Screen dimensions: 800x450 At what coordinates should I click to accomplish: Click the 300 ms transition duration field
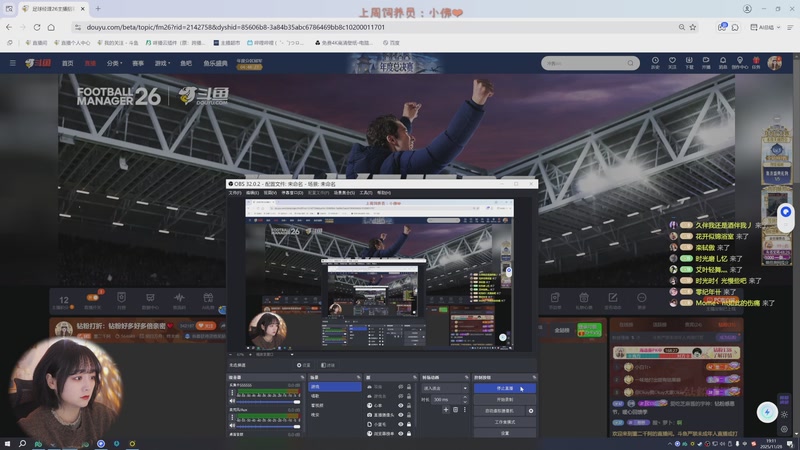coord(446,399)
